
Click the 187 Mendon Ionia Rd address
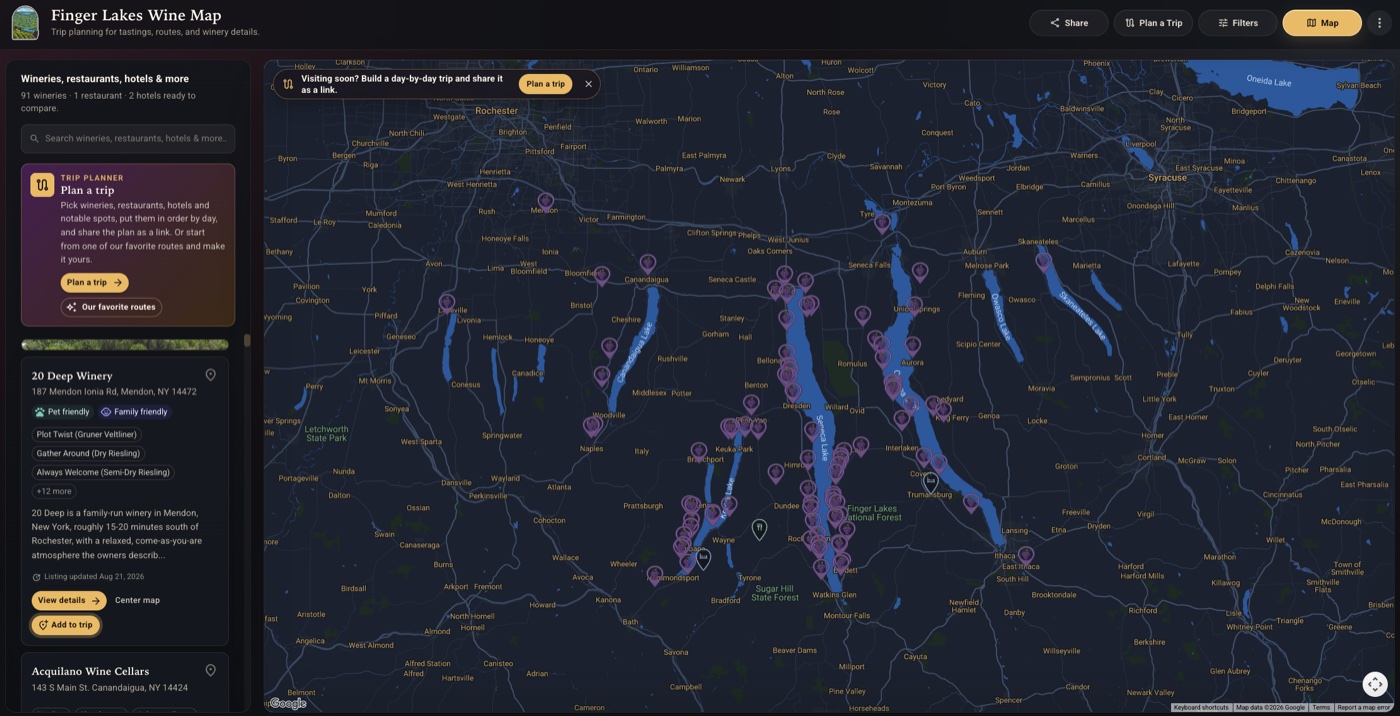pos(114,392)
